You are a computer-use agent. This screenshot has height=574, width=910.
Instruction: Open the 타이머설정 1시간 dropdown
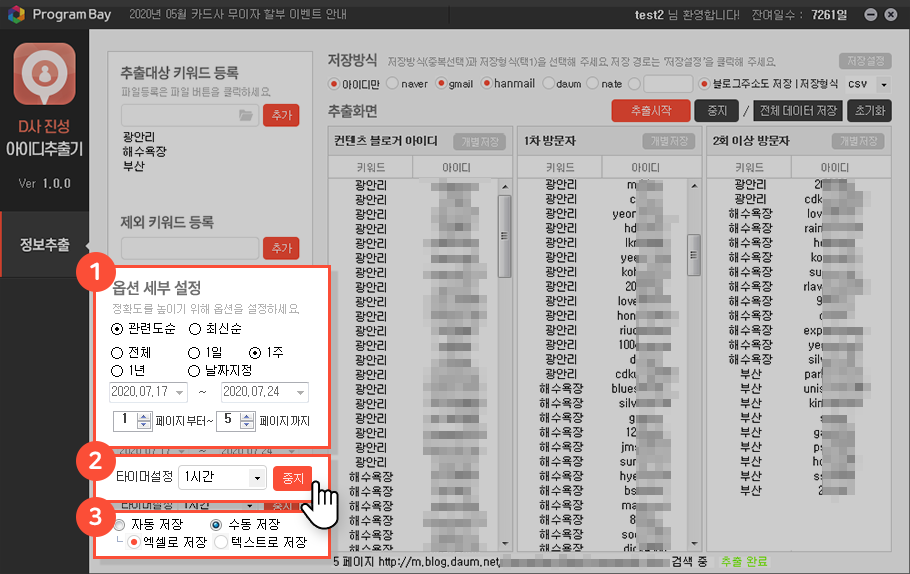257,477
